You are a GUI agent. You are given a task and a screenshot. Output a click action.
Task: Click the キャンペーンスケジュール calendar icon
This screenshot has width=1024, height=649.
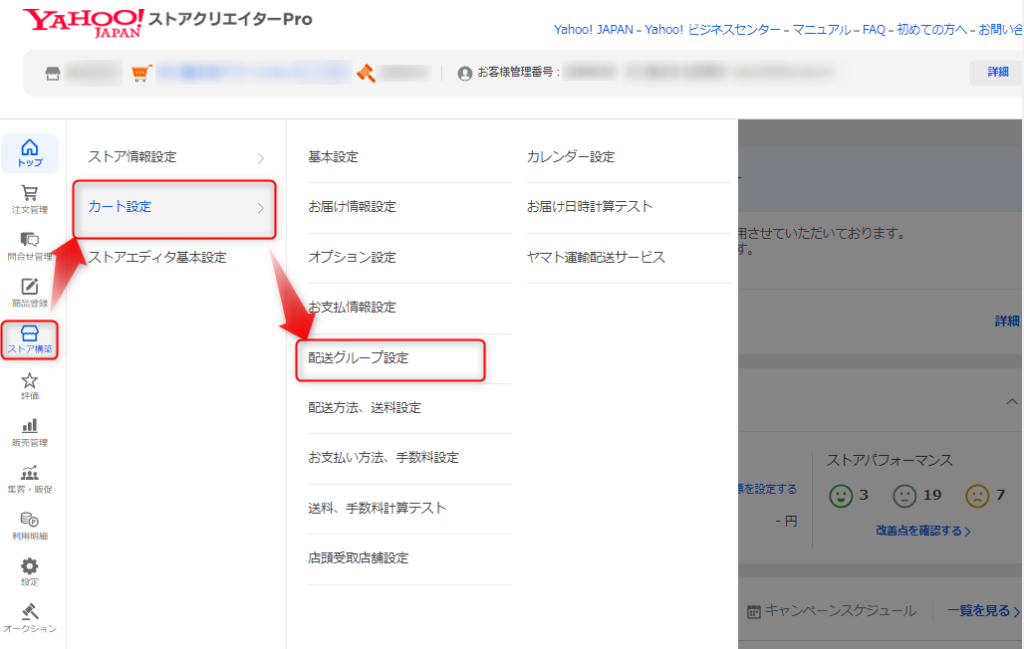click(x=754, y=612)
